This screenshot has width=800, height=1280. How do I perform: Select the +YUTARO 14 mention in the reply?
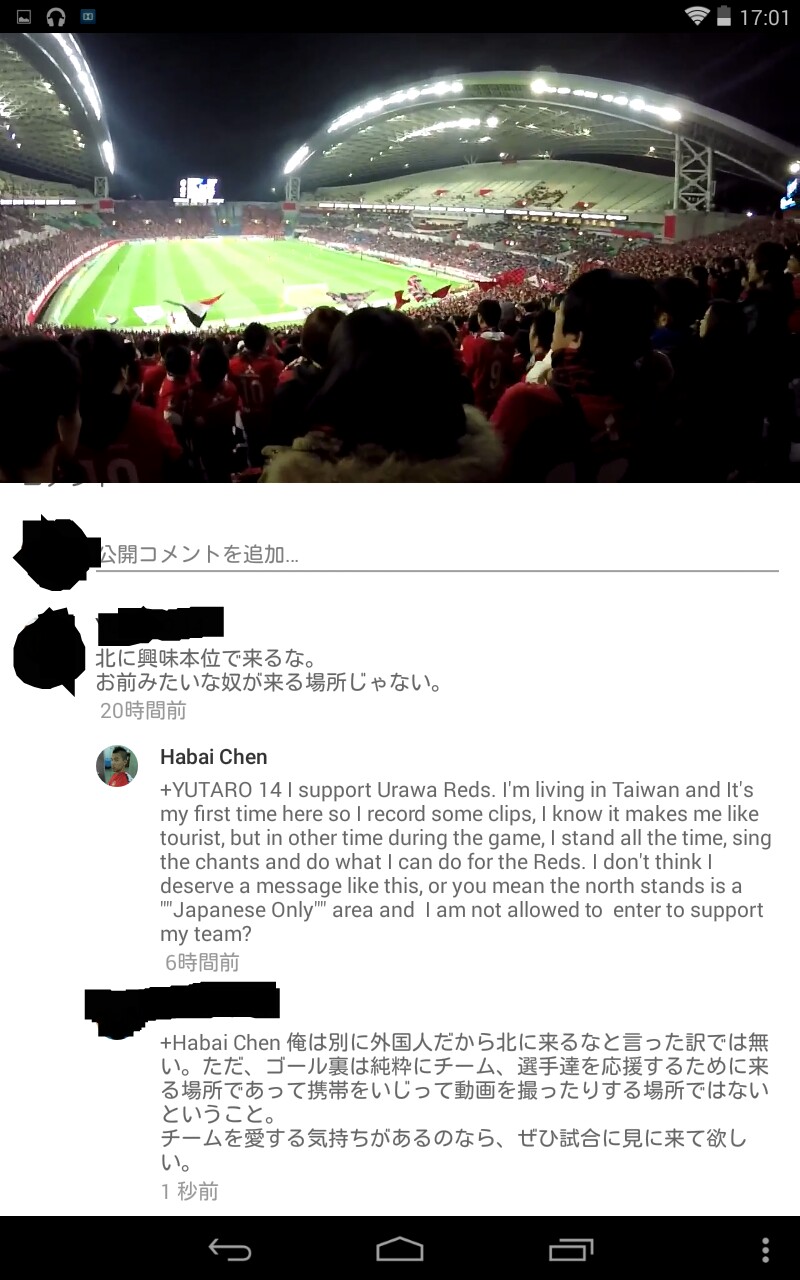point(220,790)
